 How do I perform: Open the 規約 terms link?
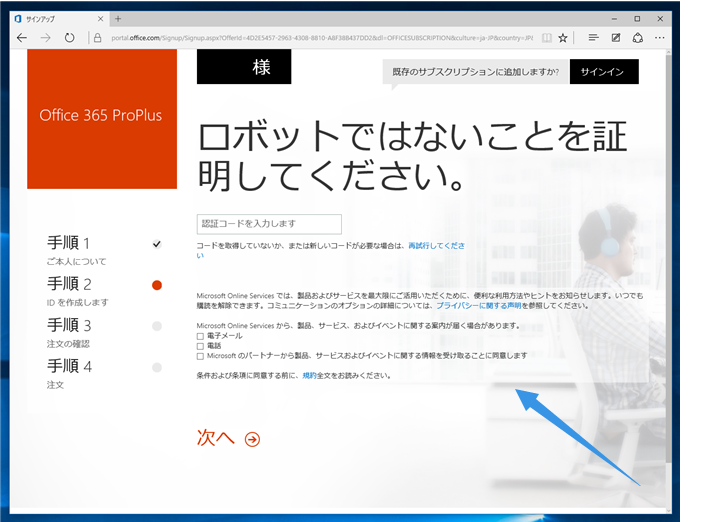(x=309, y=376)
